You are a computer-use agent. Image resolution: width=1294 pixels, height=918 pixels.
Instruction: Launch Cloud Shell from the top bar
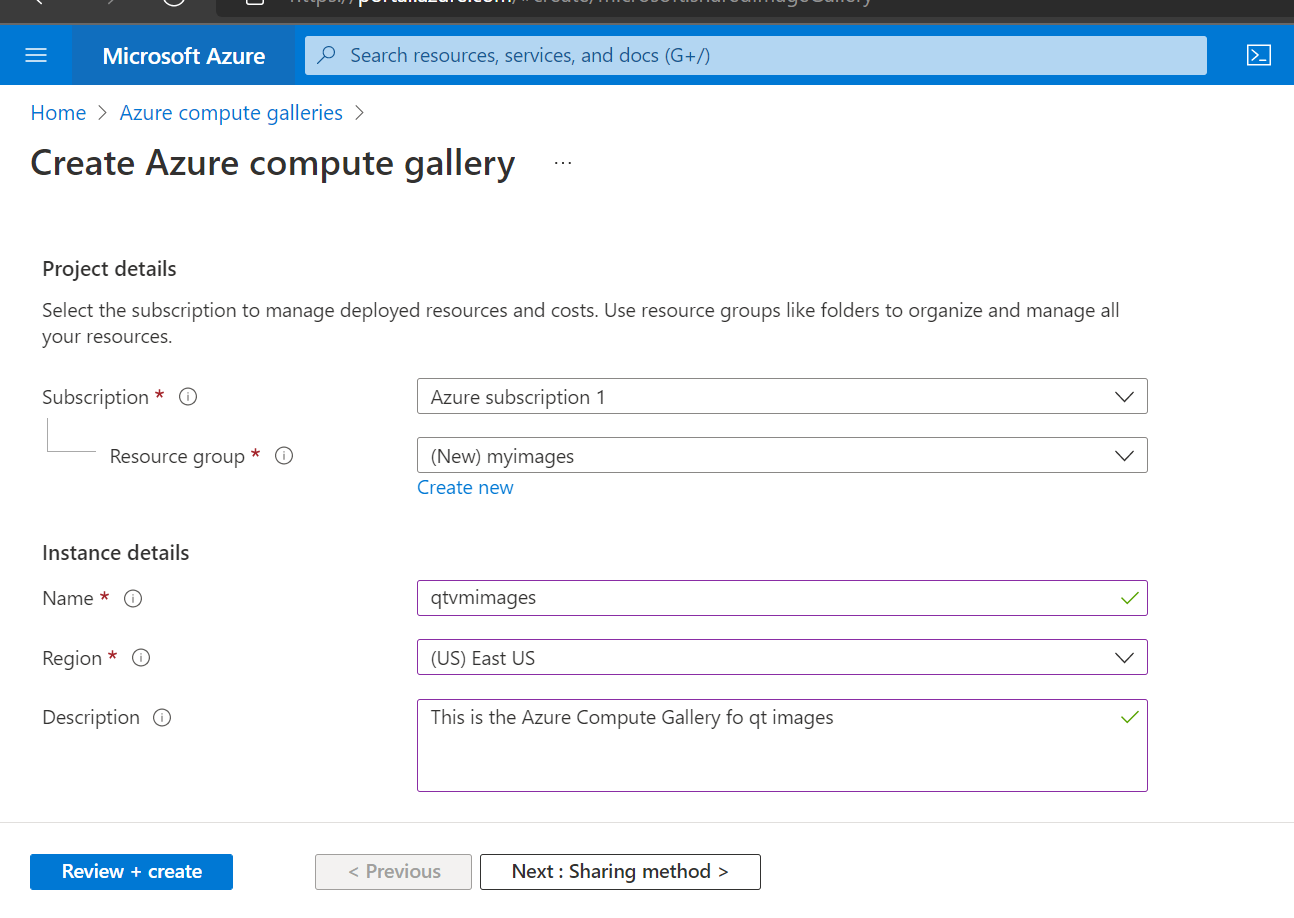1259,55
